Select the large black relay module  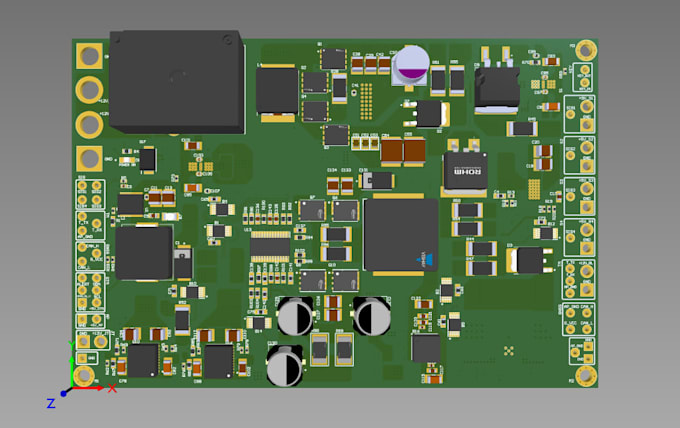pos(177,82)
